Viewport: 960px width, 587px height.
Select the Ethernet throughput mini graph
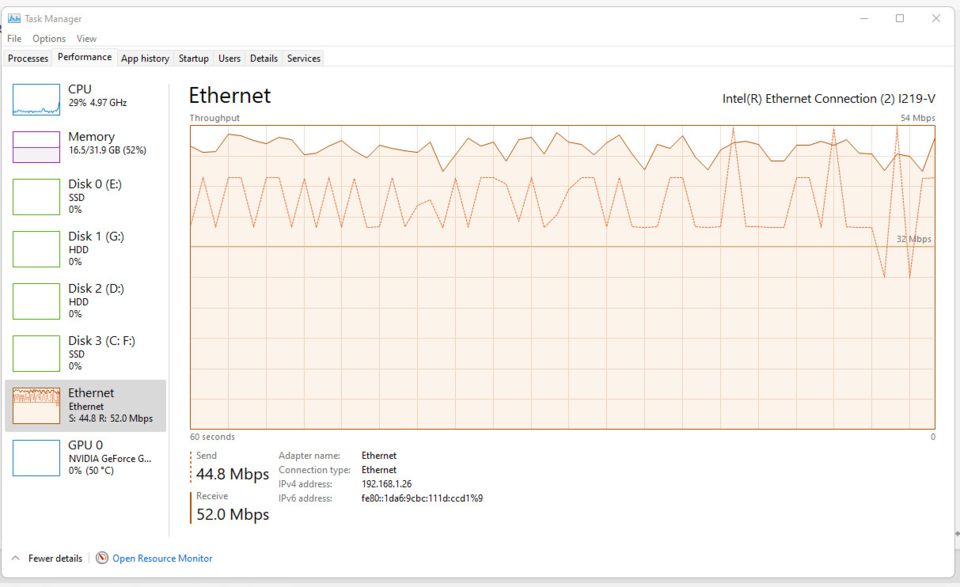pos(36,405)
